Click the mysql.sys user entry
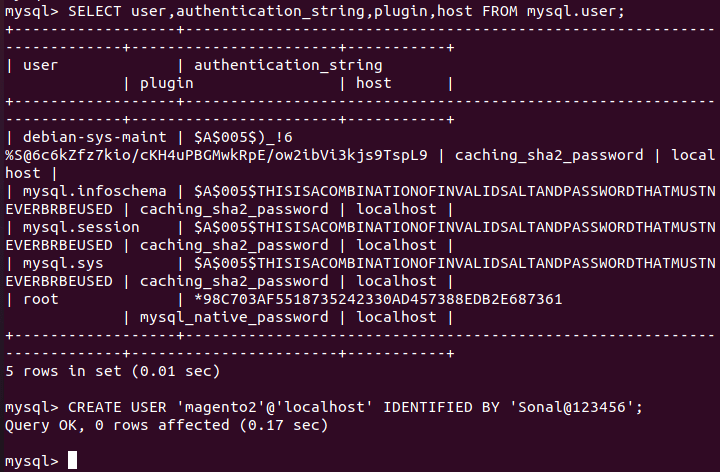The image size is (720, 472). click(63, 264)
